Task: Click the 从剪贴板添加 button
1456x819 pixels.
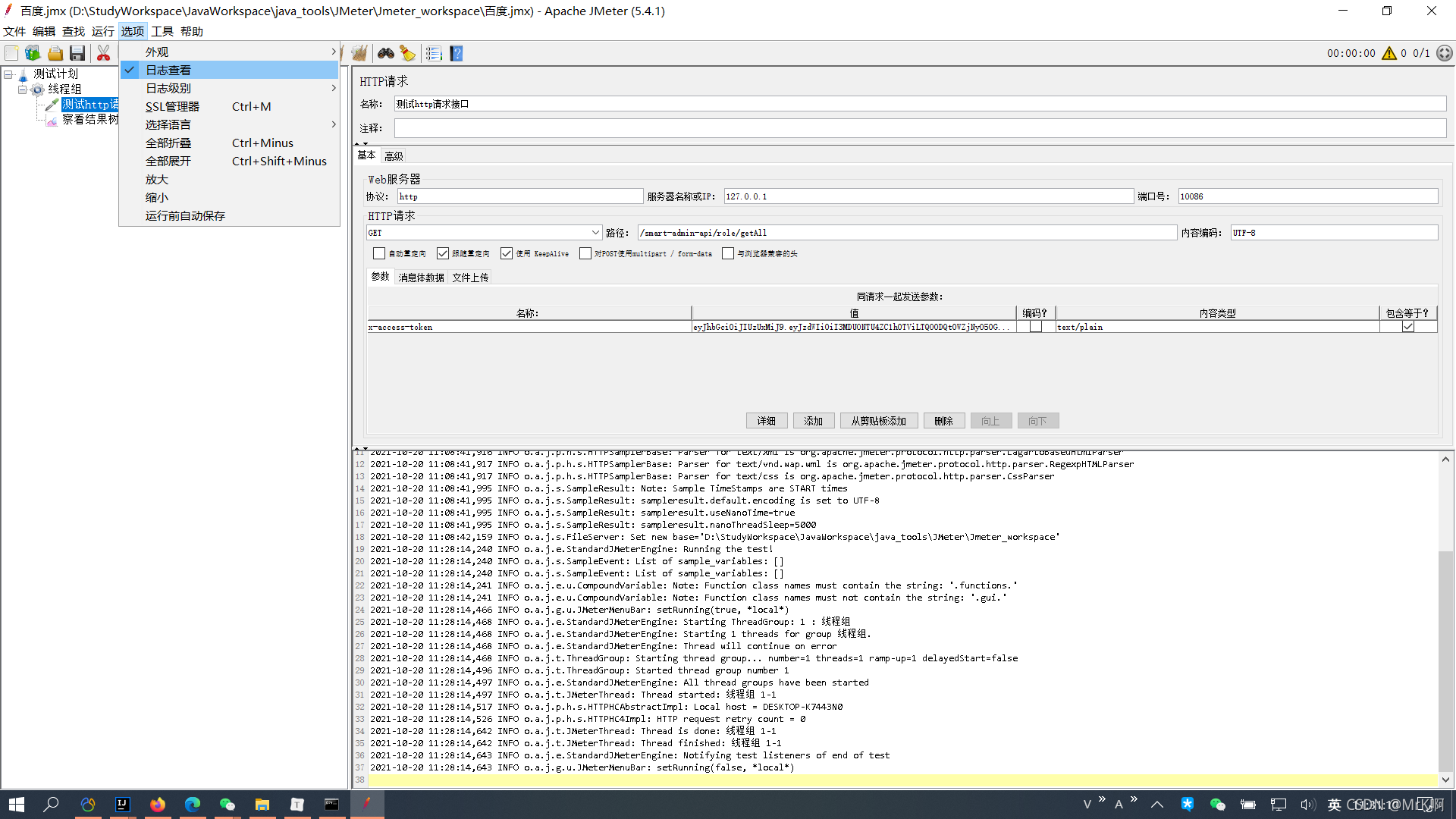Action: (878, 421)
